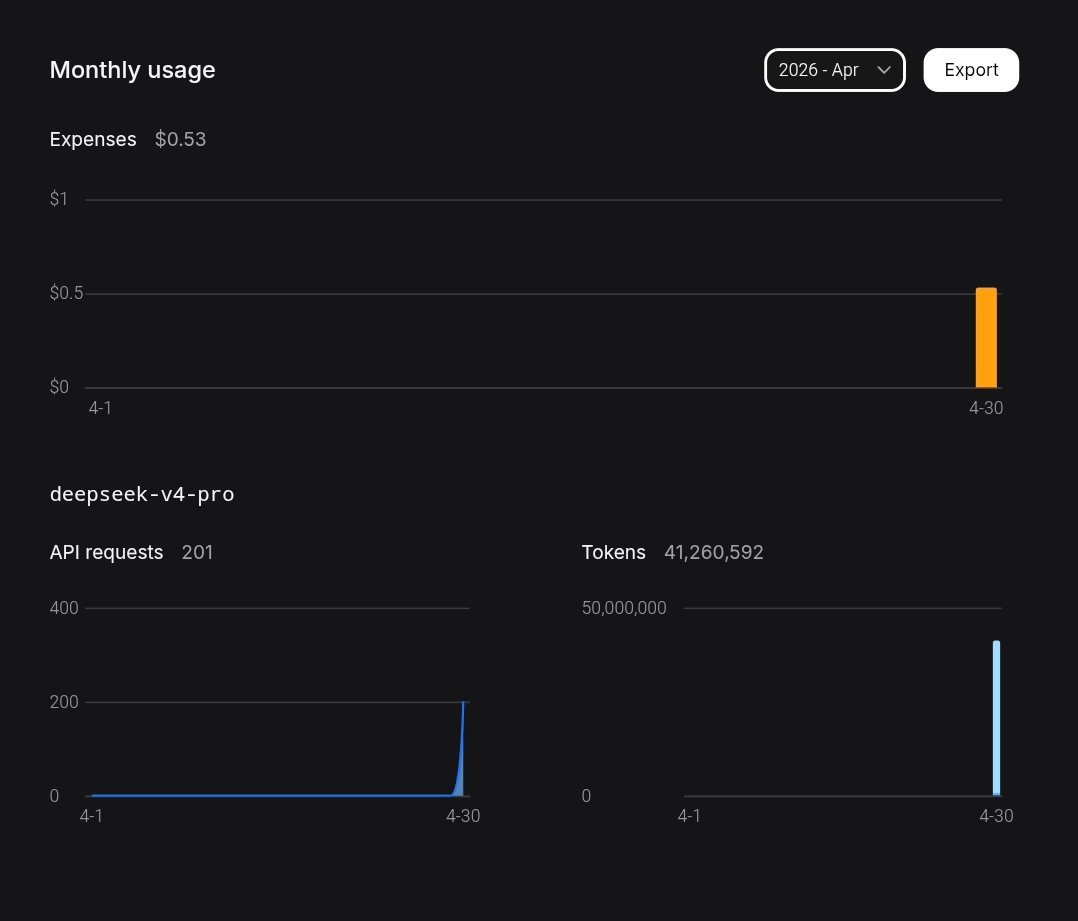Image resolution: width=1078 pixels, height=921 pixels.
Task: Click the 400 axis label on API requests chart
Action: coord(64,608)
